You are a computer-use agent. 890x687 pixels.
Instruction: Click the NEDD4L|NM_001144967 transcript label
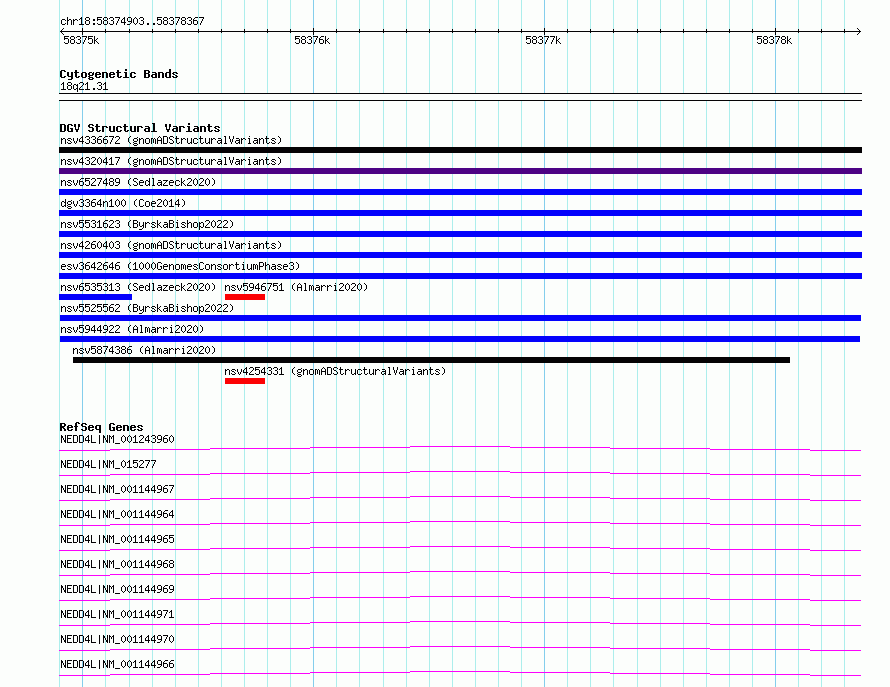point(117,489)
